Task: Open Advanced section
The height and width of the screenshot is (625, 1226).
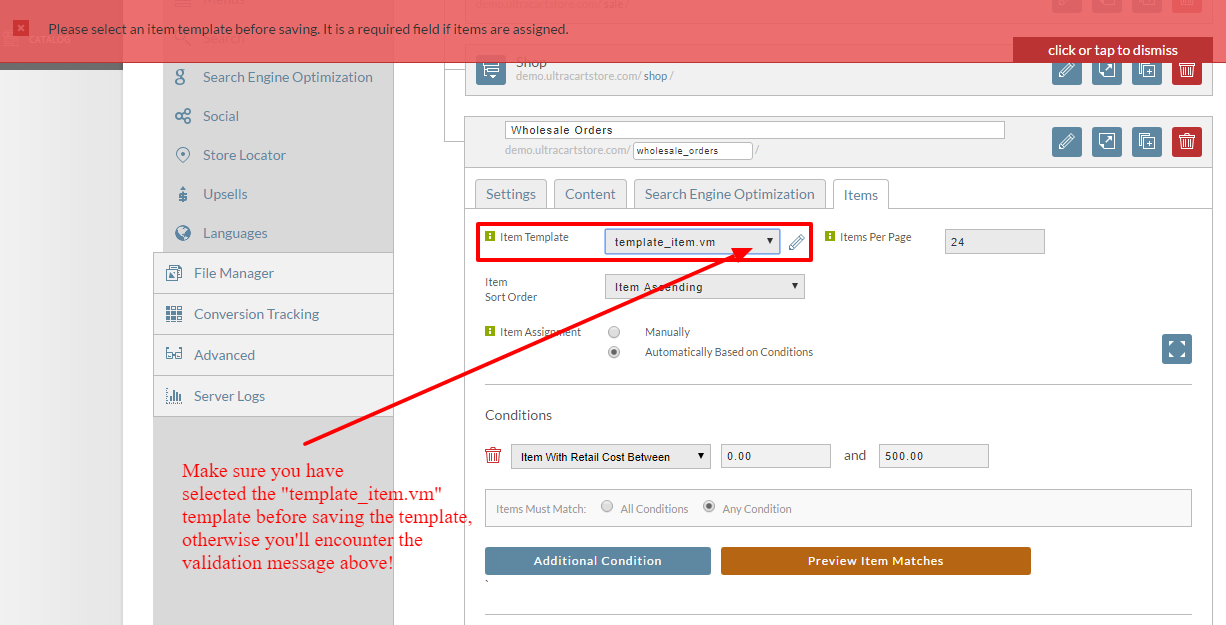Action: [x=273, y=355]
